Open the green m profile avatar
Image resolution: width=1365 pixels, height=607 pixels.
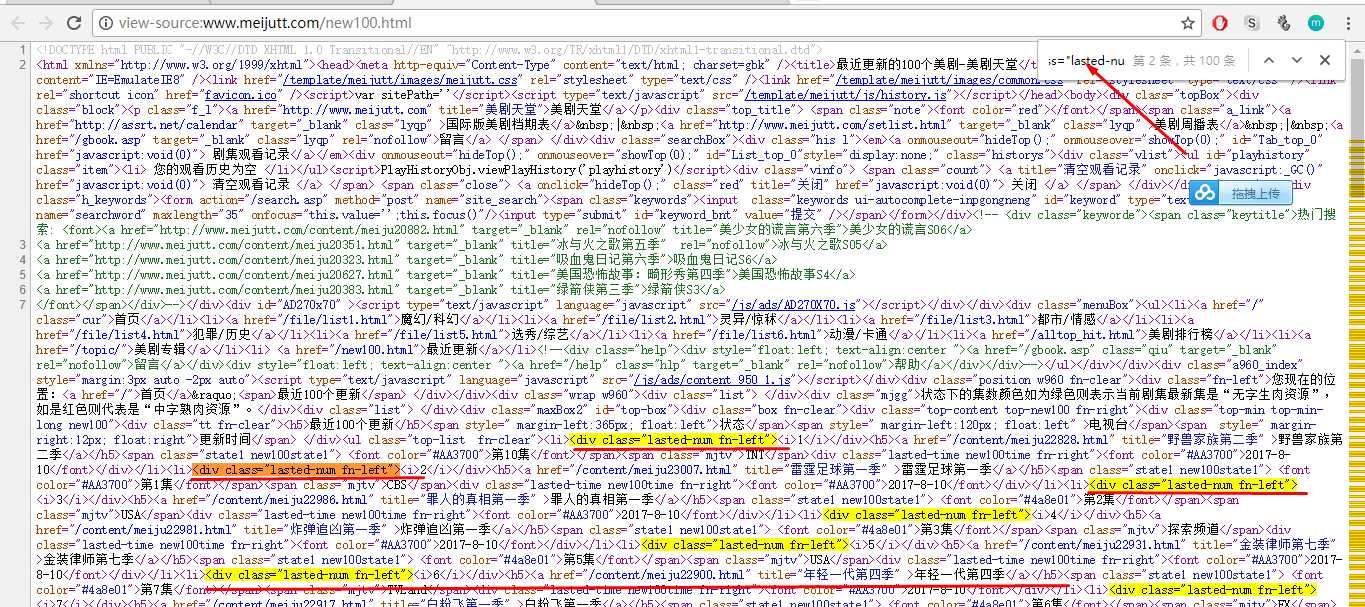click(x=1314, y=22)
